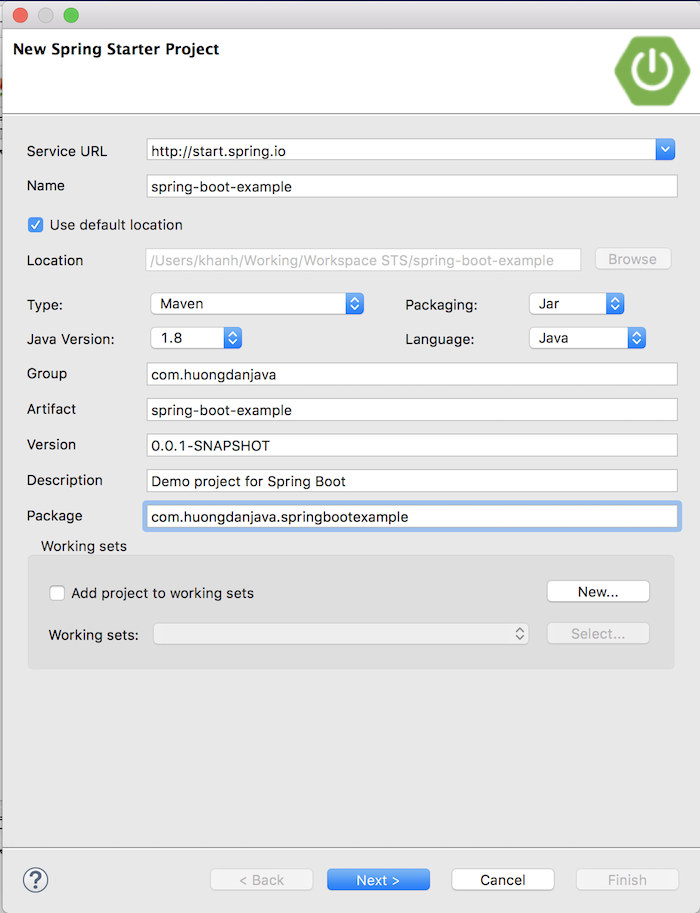Click the Spring Boot power logo

pos(652,70)
